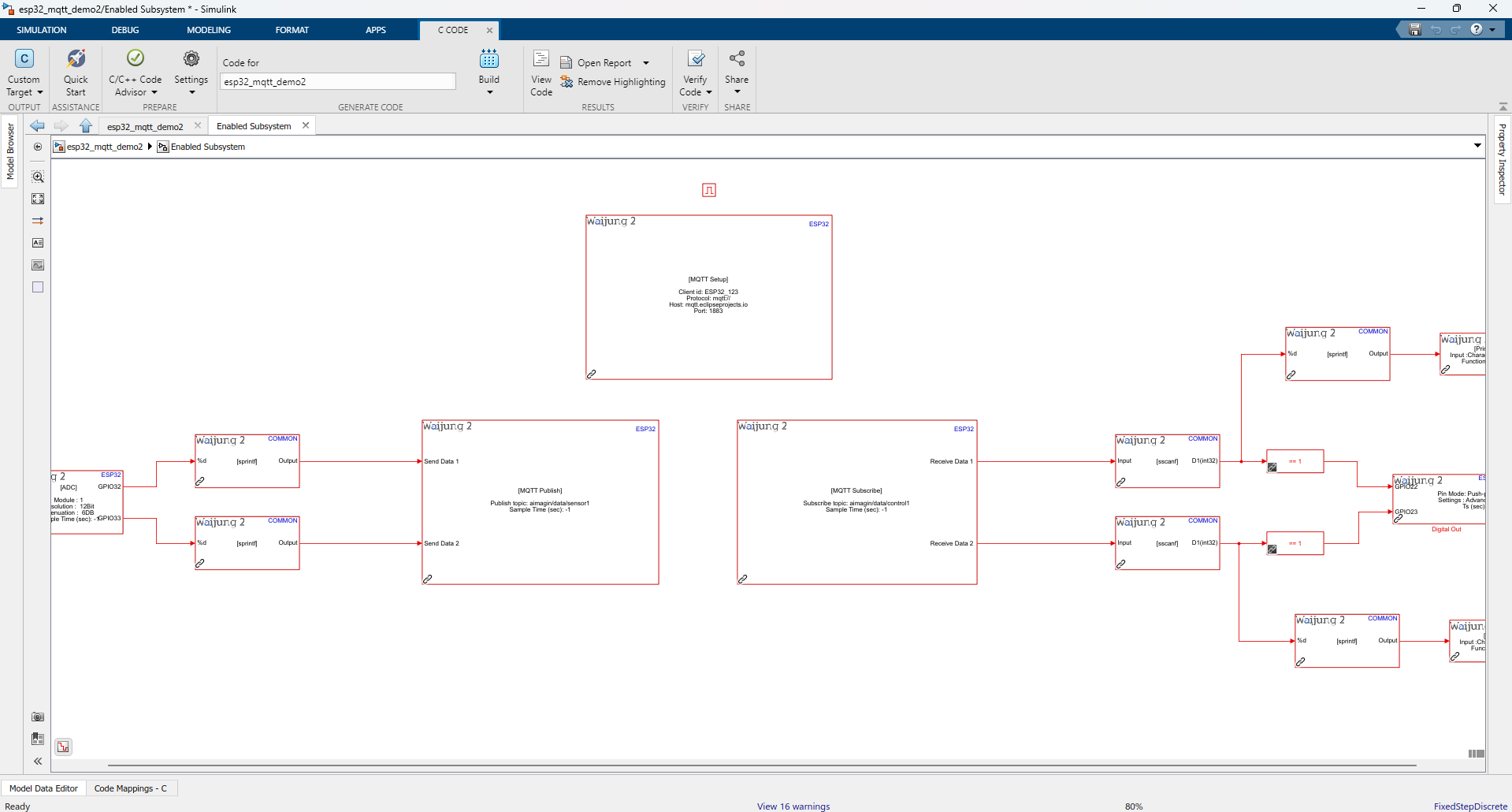Select the Enabled Subsystem editor tab

pyautogui.click(x=254, y=126)
